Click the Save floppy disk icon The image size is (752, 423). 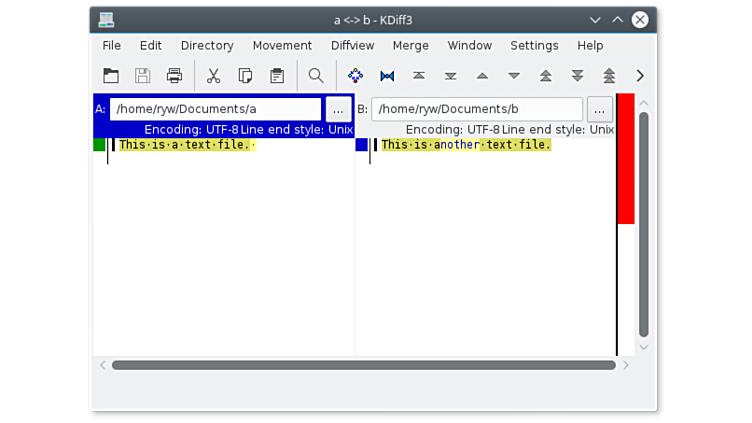(143, 76)
